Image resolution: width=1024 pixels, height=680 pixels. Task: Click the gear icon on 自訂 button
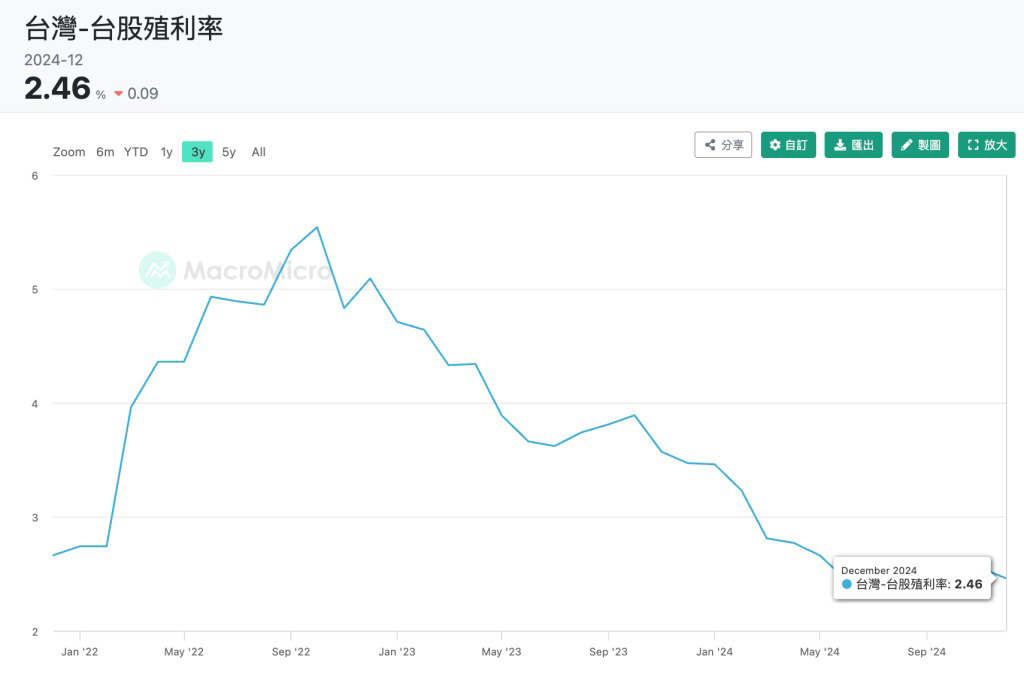coord(775,145)
